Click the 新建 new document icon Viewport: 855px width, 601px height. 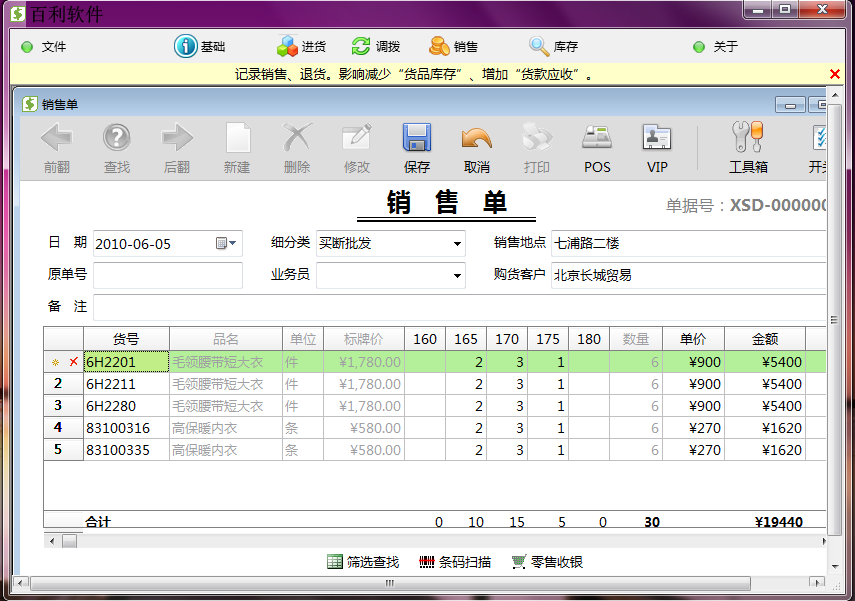pyautogui.click(x=238, y=137)
